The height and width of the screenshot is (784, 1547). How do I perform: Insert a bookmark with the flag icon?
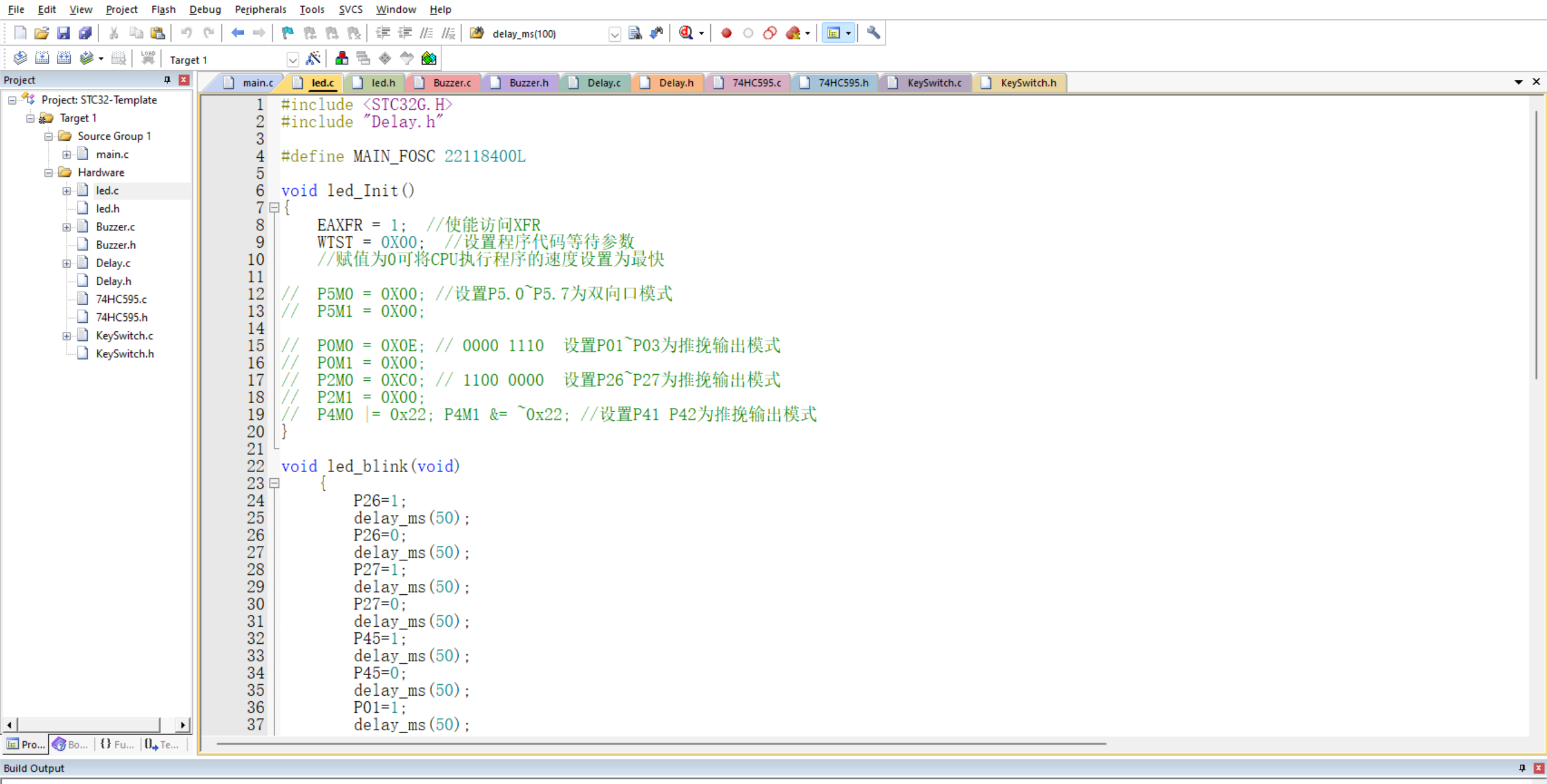288,33
